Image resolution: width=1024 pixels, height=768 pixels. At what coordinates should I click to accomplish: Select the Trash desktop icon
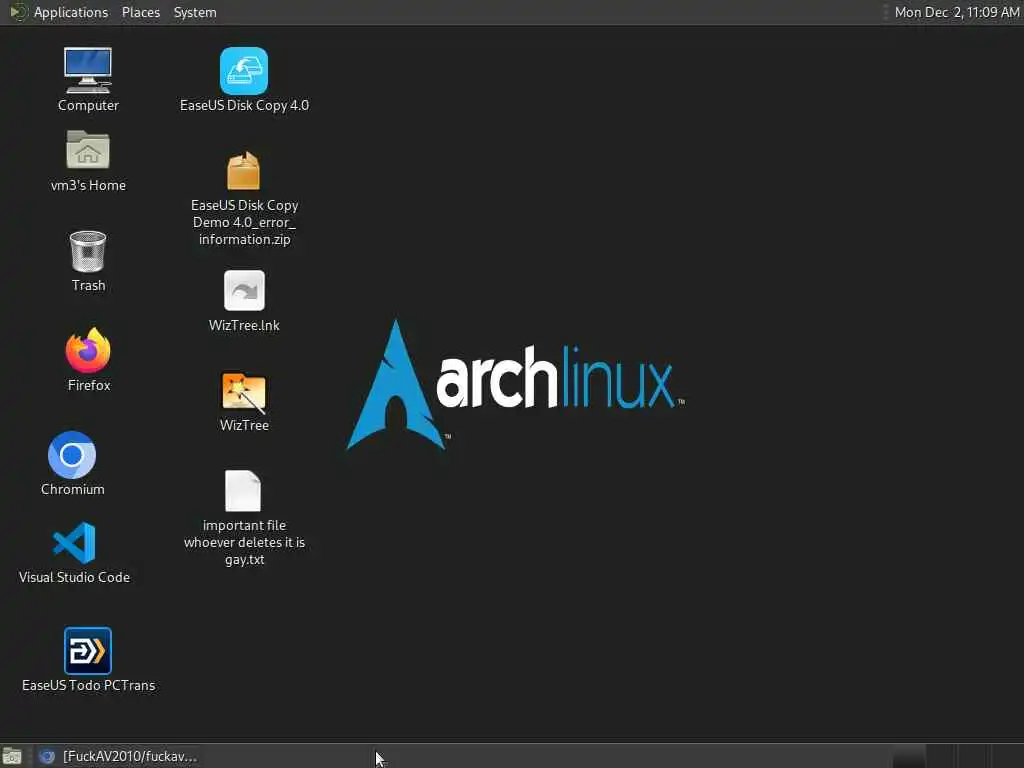point(88,251)
